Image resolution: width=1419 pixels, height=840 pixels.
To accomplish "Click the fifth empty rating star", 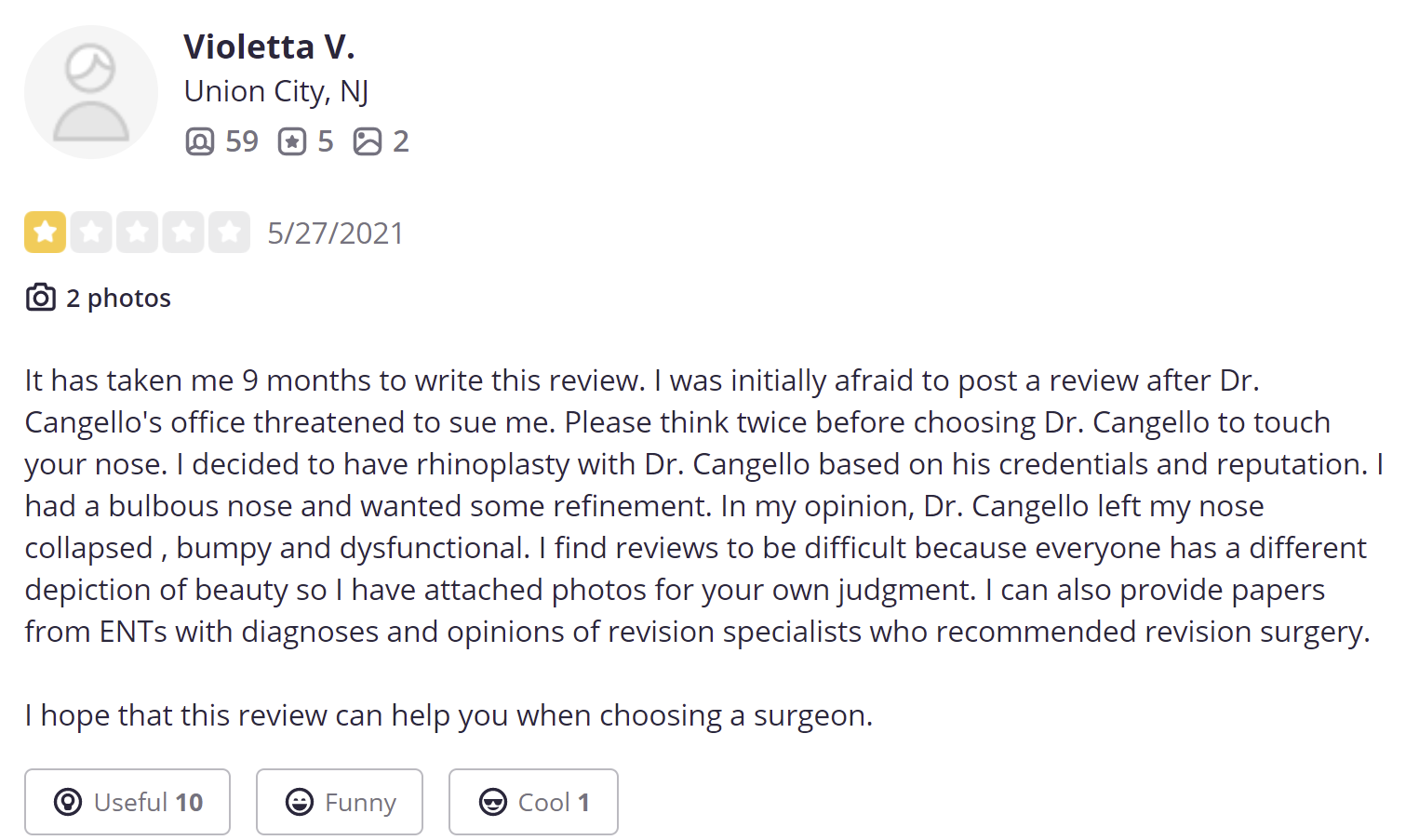I will pyautogui.click(x=229, y=233).
